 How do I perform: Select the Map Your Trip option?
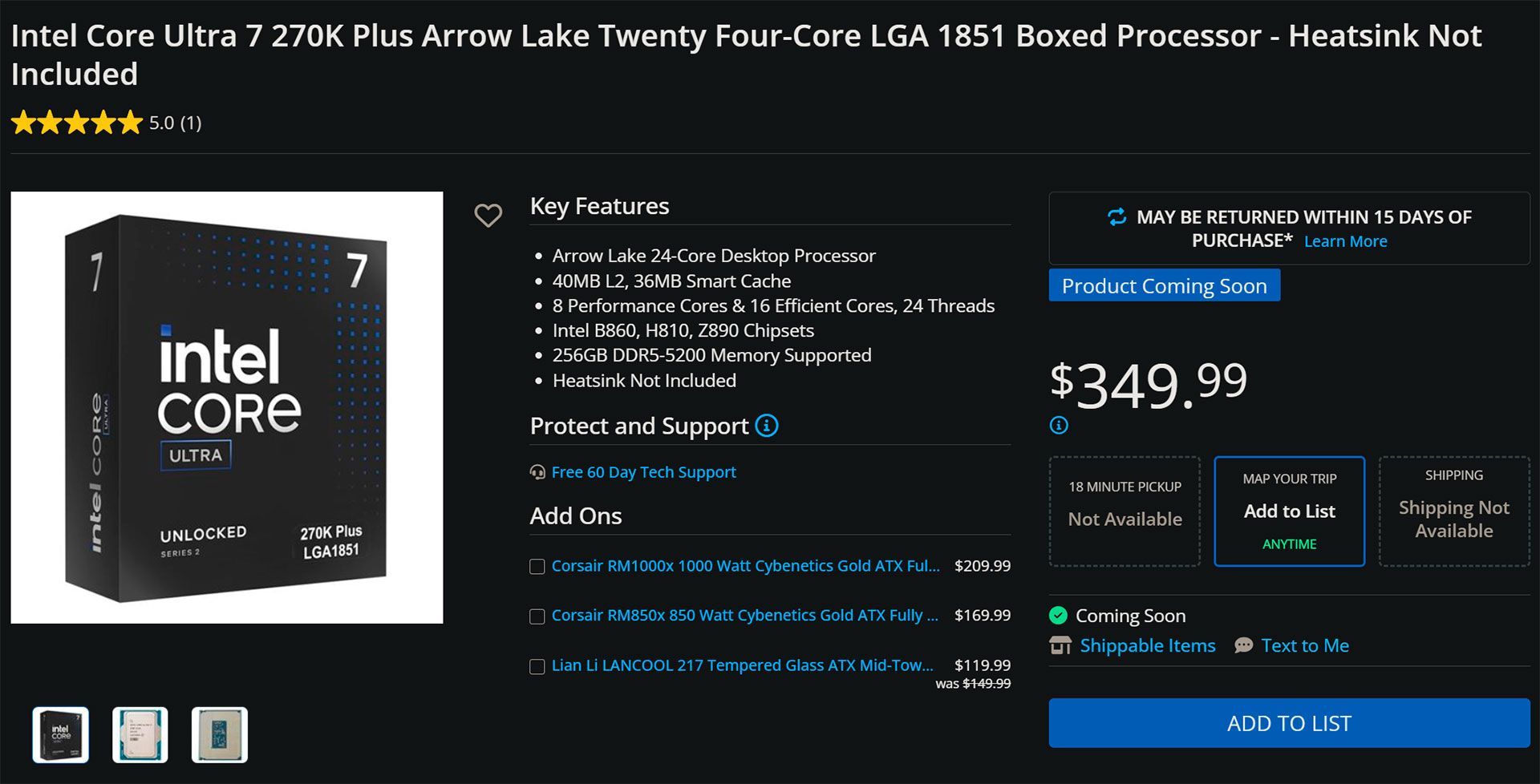coord(1289,511)
